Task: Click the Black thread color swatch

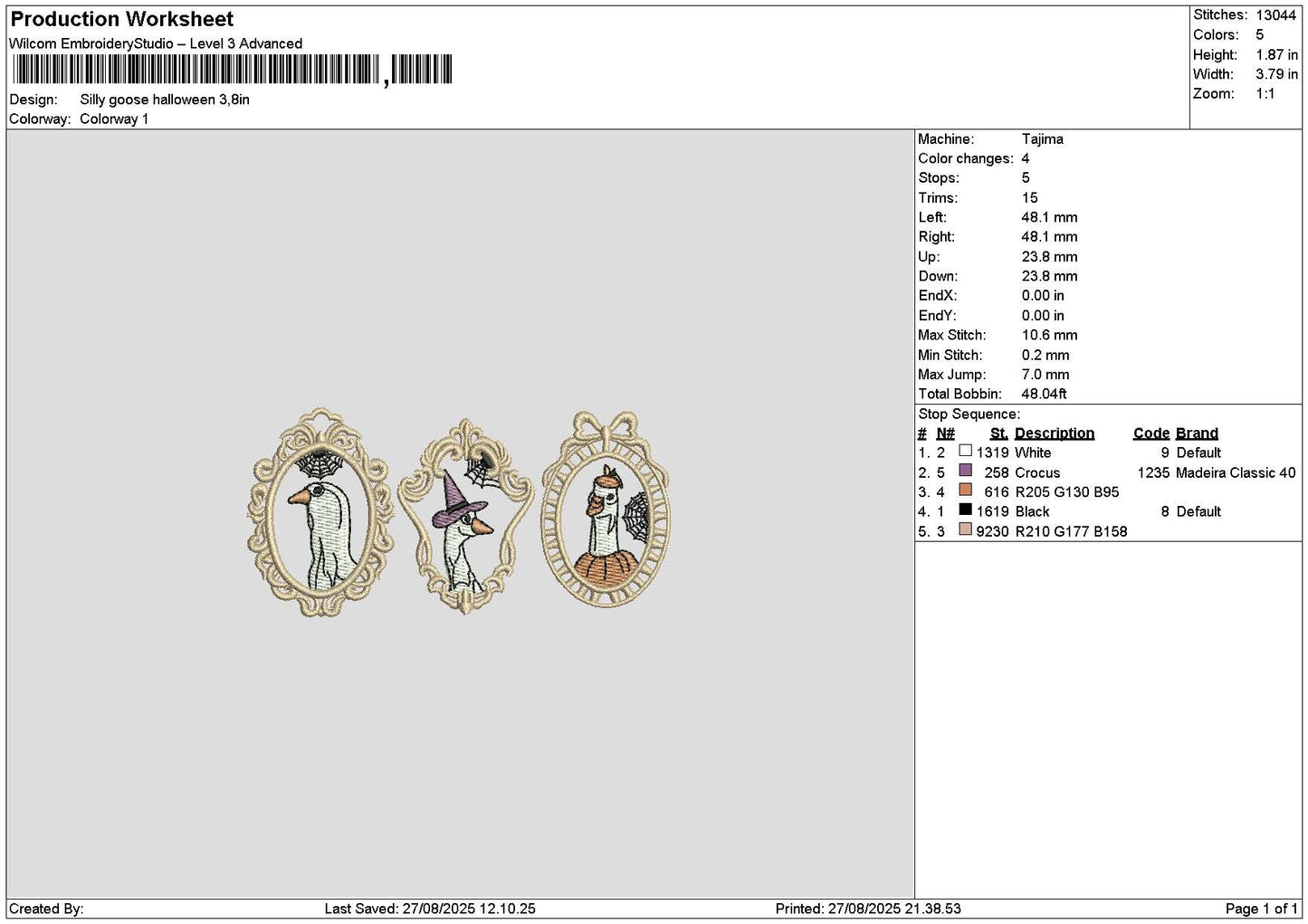Action: [965, 510]
